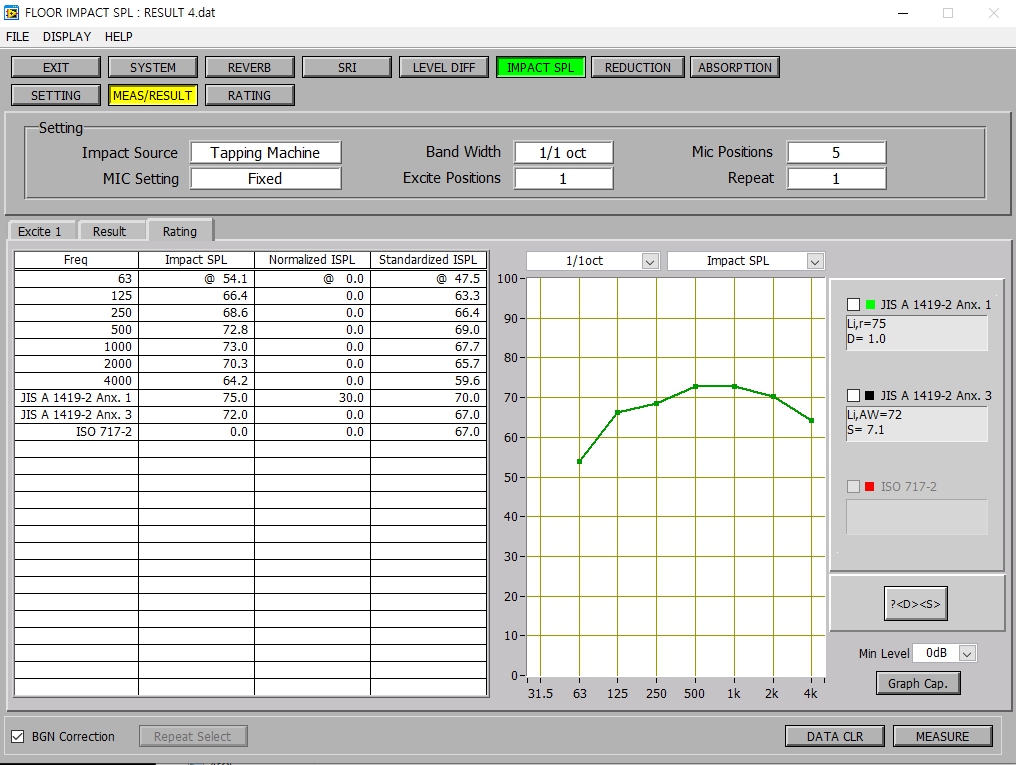Click the EXIT button
The image size is (1016, 765).
point(56,67)
